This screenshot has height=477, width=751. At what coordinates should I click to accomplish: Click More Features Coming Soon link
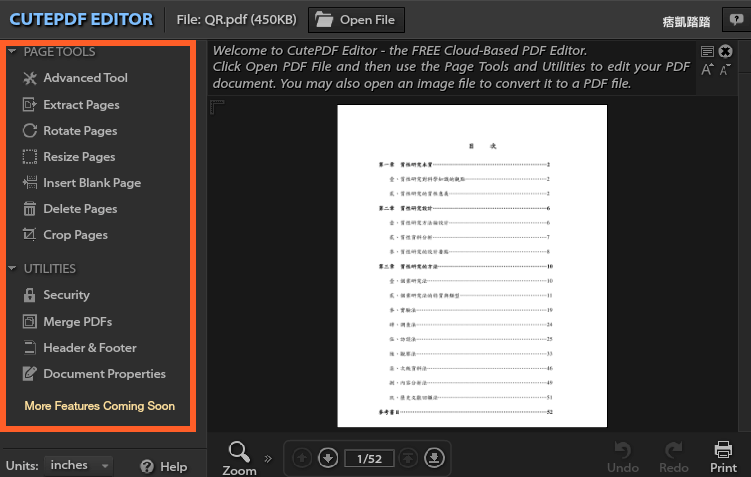[100, 406]
